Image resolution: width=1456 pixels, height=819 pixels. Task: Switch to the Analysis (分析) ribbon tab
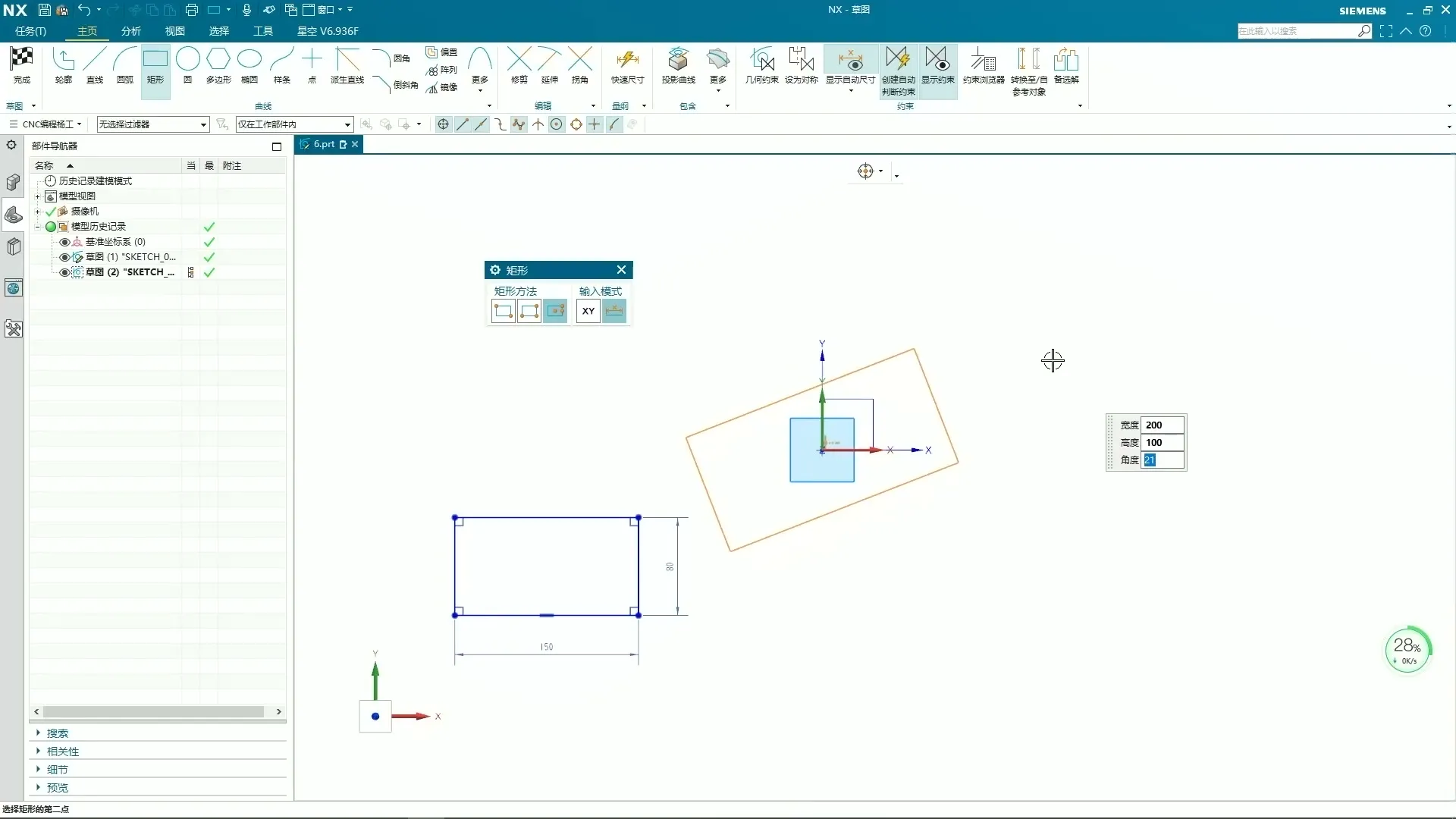pyautogui.click(x=131, y=31)
